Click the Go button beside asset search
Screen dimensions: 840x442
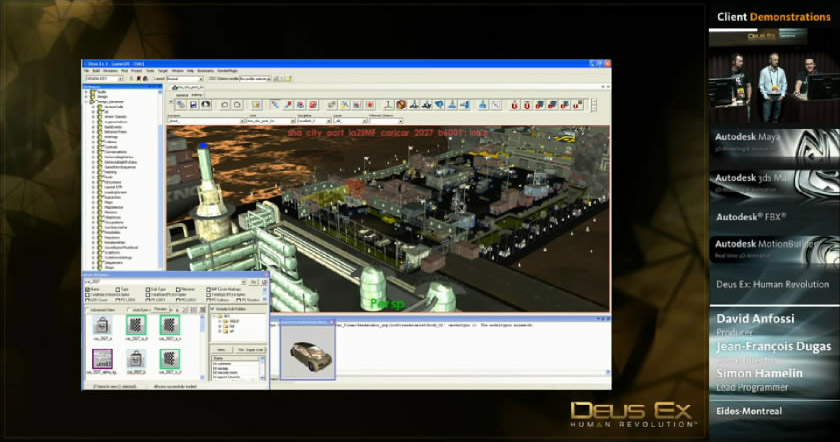(x=254, y=283)
